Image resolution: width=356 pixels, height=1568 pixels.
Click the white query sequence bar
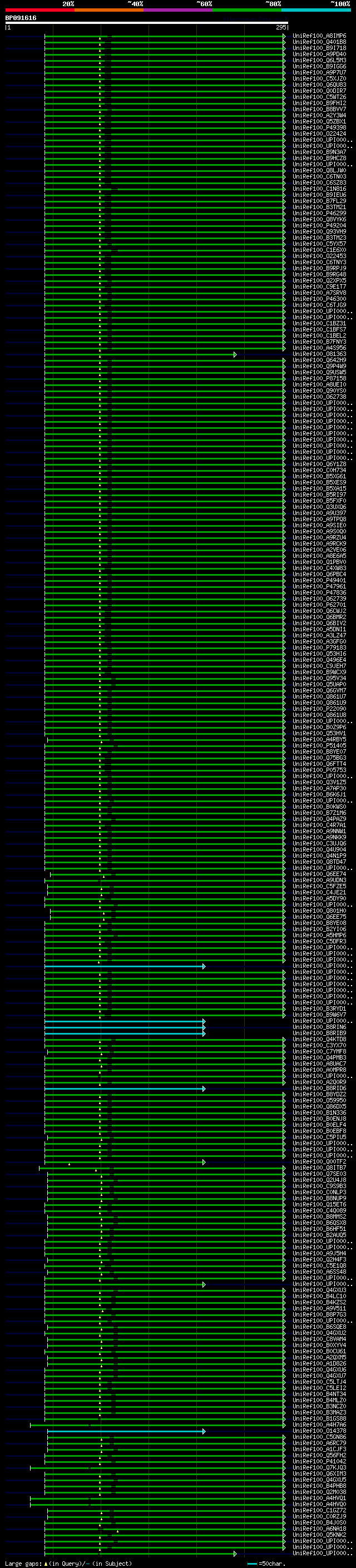tap(147, 23)
